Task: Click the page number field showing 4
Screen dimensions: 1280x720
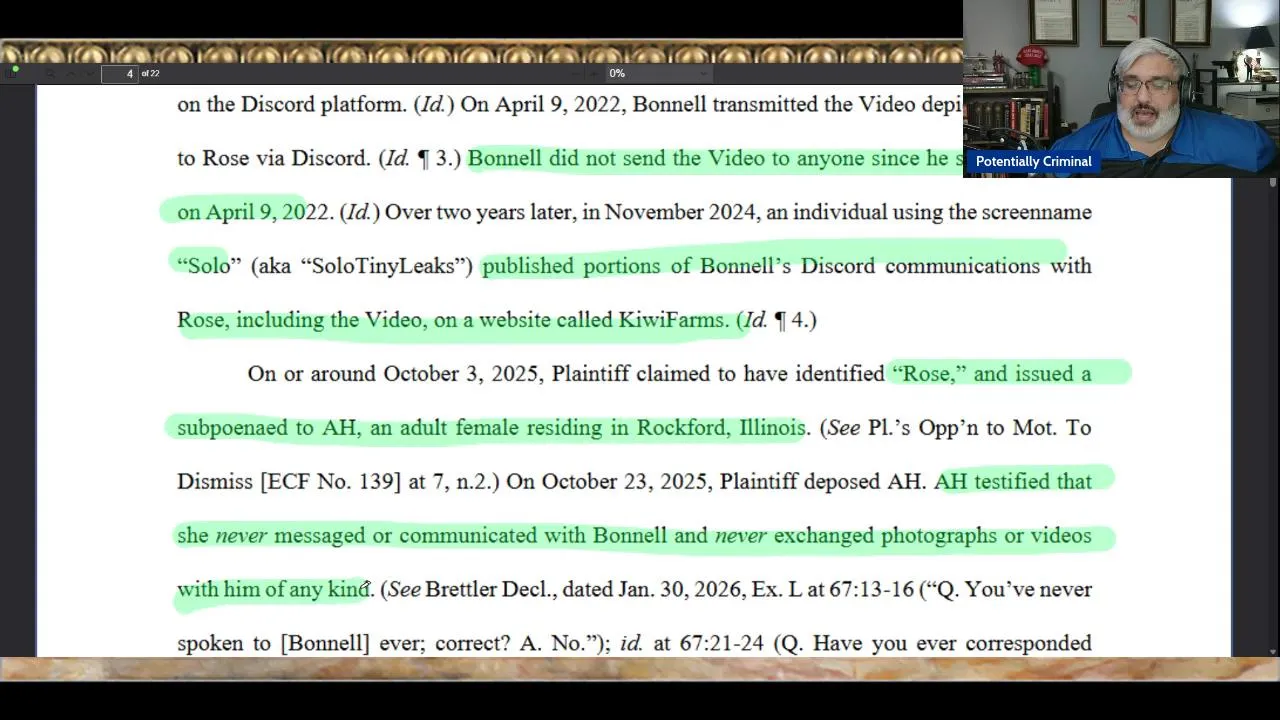Action: [120, 74]
